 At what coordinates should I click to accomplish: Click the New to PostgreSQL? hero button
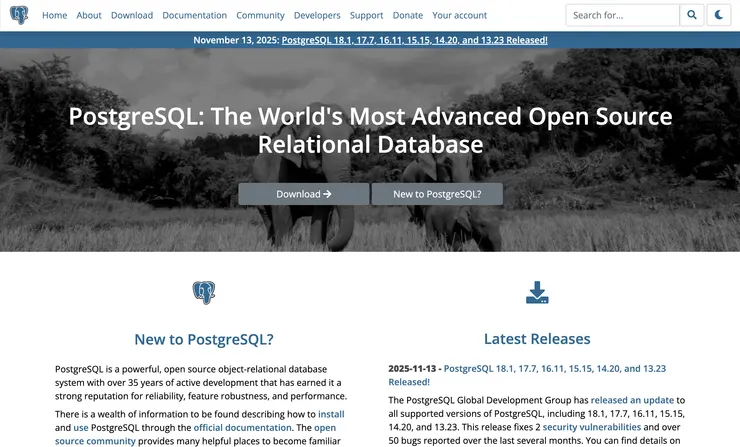(x=437, y=194)
